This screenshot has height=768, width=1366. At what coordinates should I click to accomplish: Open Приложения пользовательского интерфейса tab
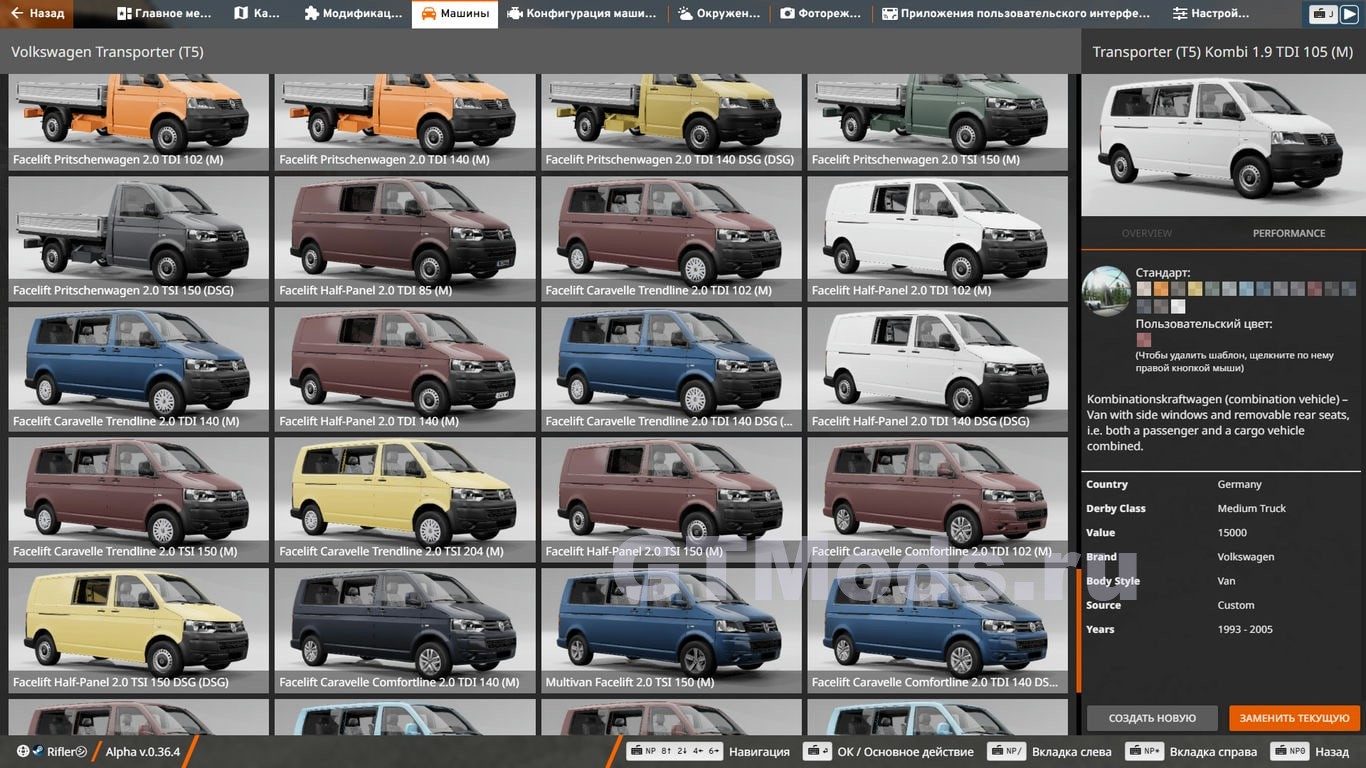pyautogui.click(x=1016, y=14)
